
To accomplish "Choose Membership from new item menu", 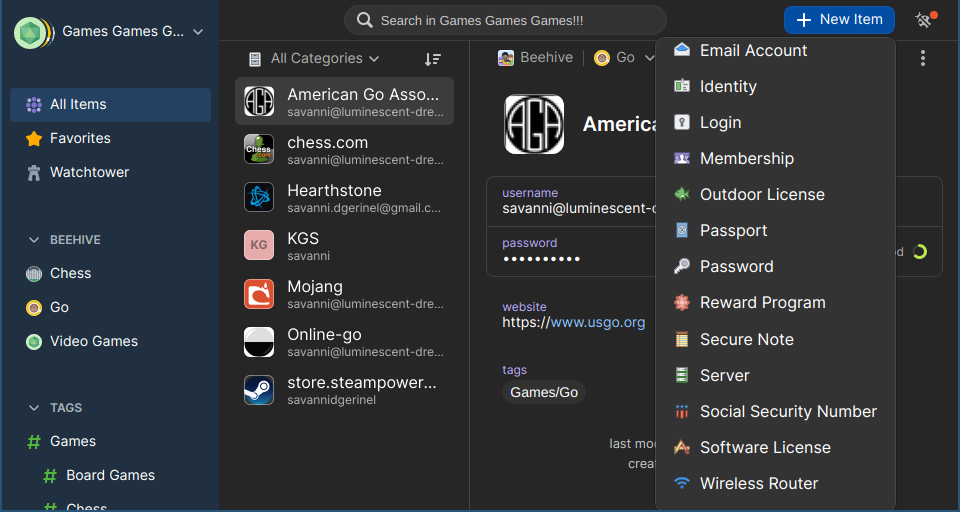I will pos(775,159).
